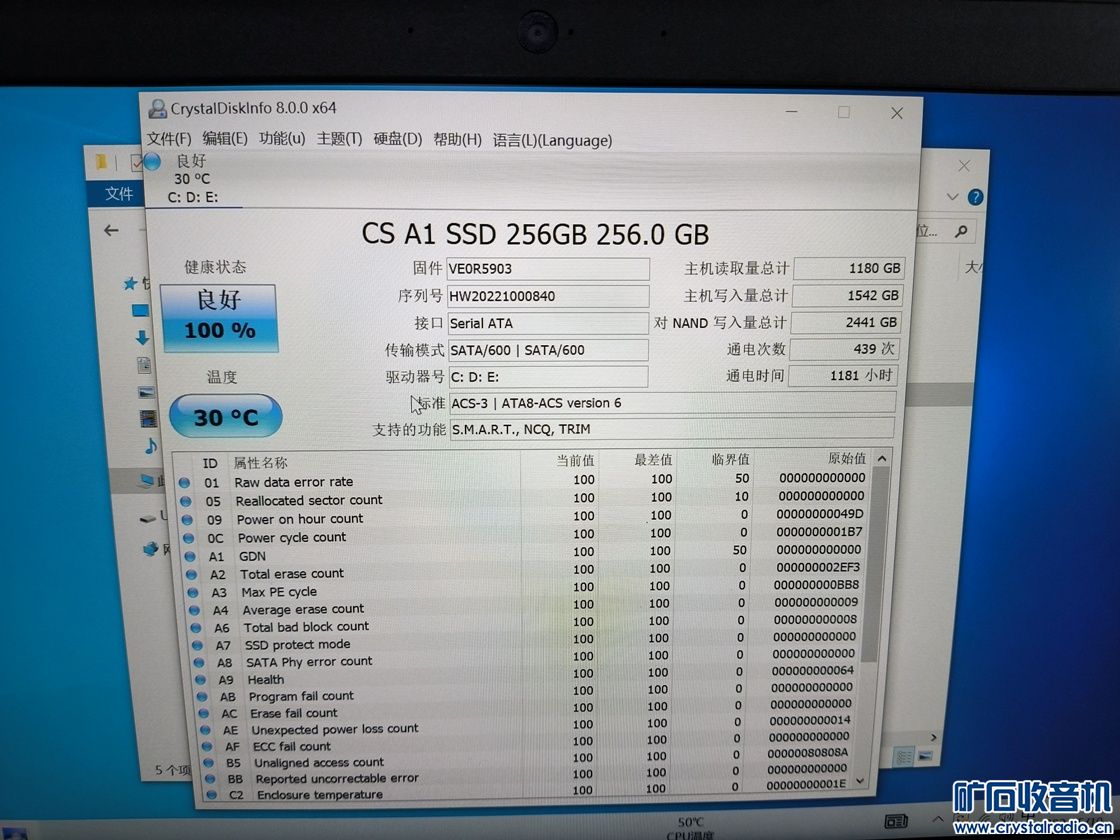Click the CrystalDiskInfo title bar icon
1120x840 pixels.
point(157,109)
